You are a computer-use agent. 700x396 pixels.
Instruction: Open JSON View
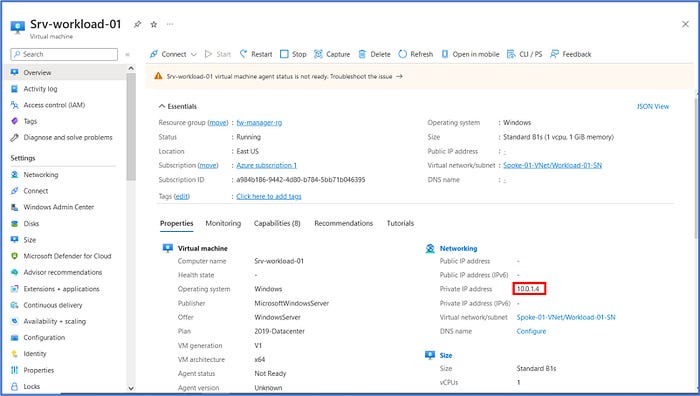(x=653, y=106)
